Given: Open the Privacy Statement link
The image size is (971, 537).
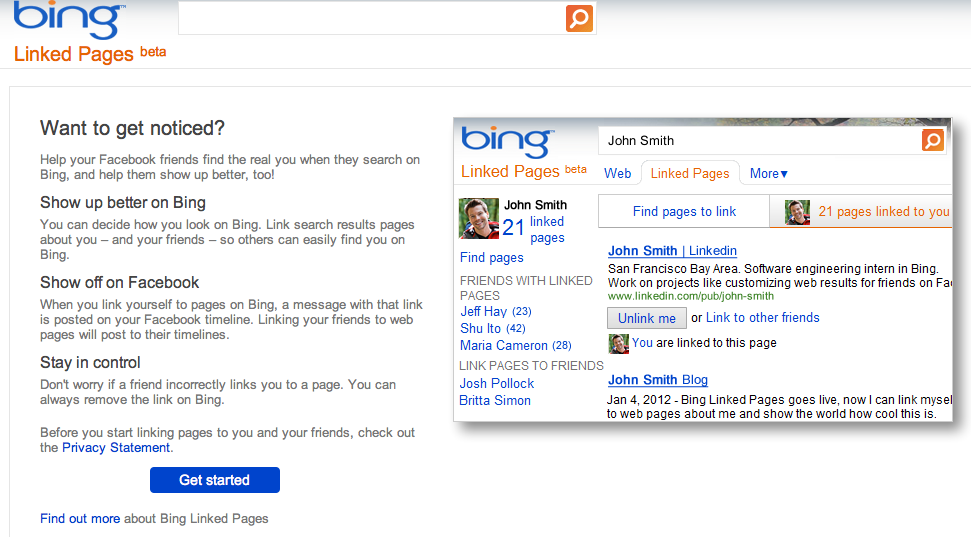Looking at the screenshot, I should point(116,448).
